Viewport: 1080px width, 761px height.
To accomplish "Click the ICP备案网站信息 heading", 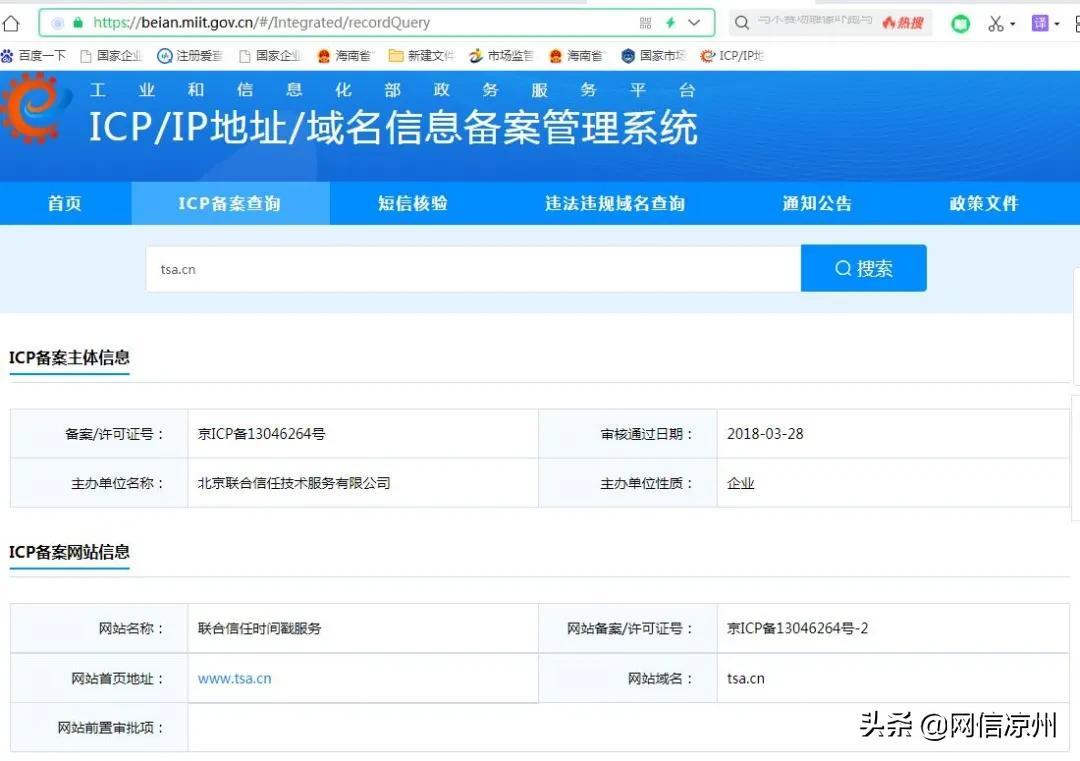I will (69, 552).
